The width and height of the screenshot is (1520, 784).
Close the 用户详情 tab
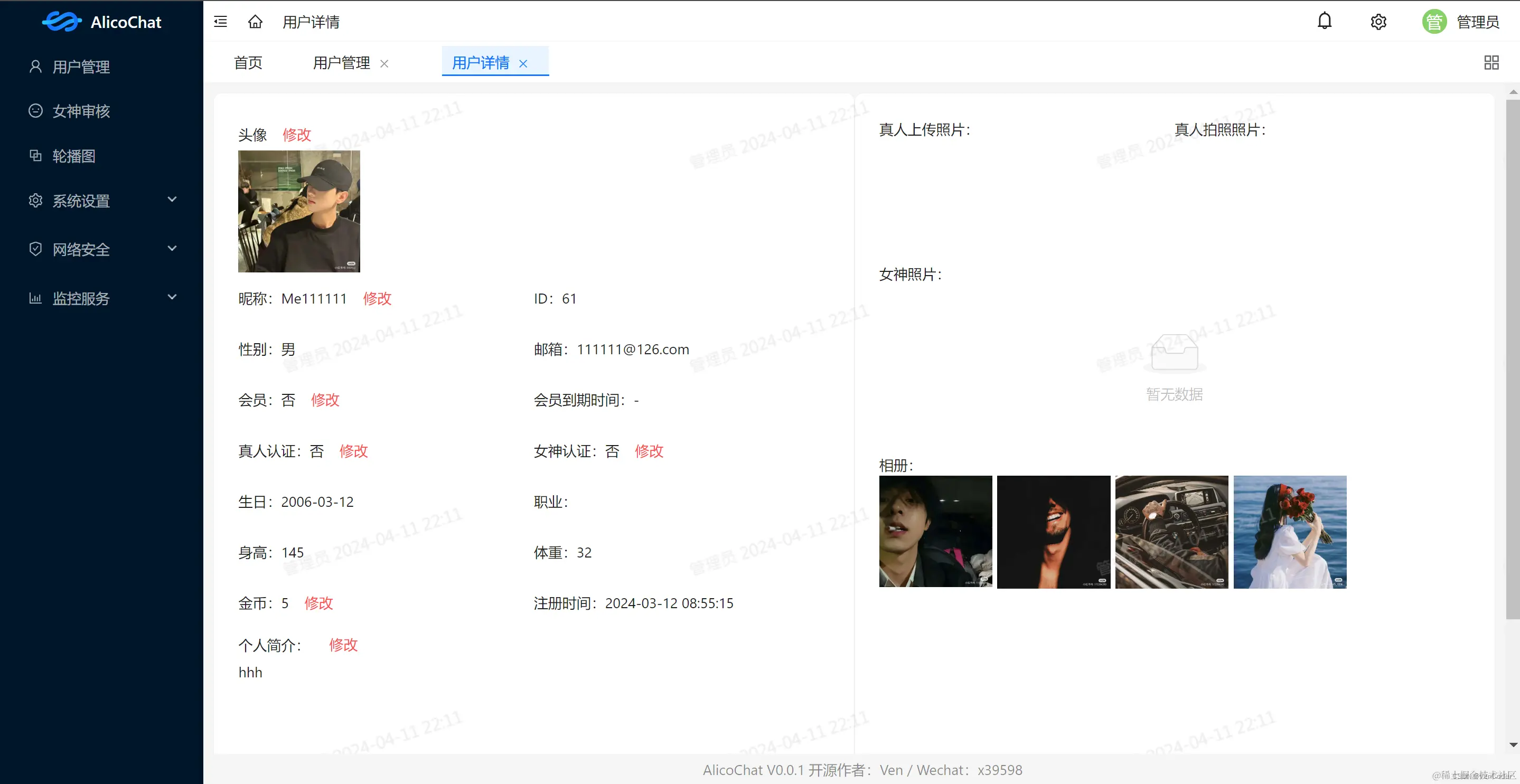pos(523,64)
